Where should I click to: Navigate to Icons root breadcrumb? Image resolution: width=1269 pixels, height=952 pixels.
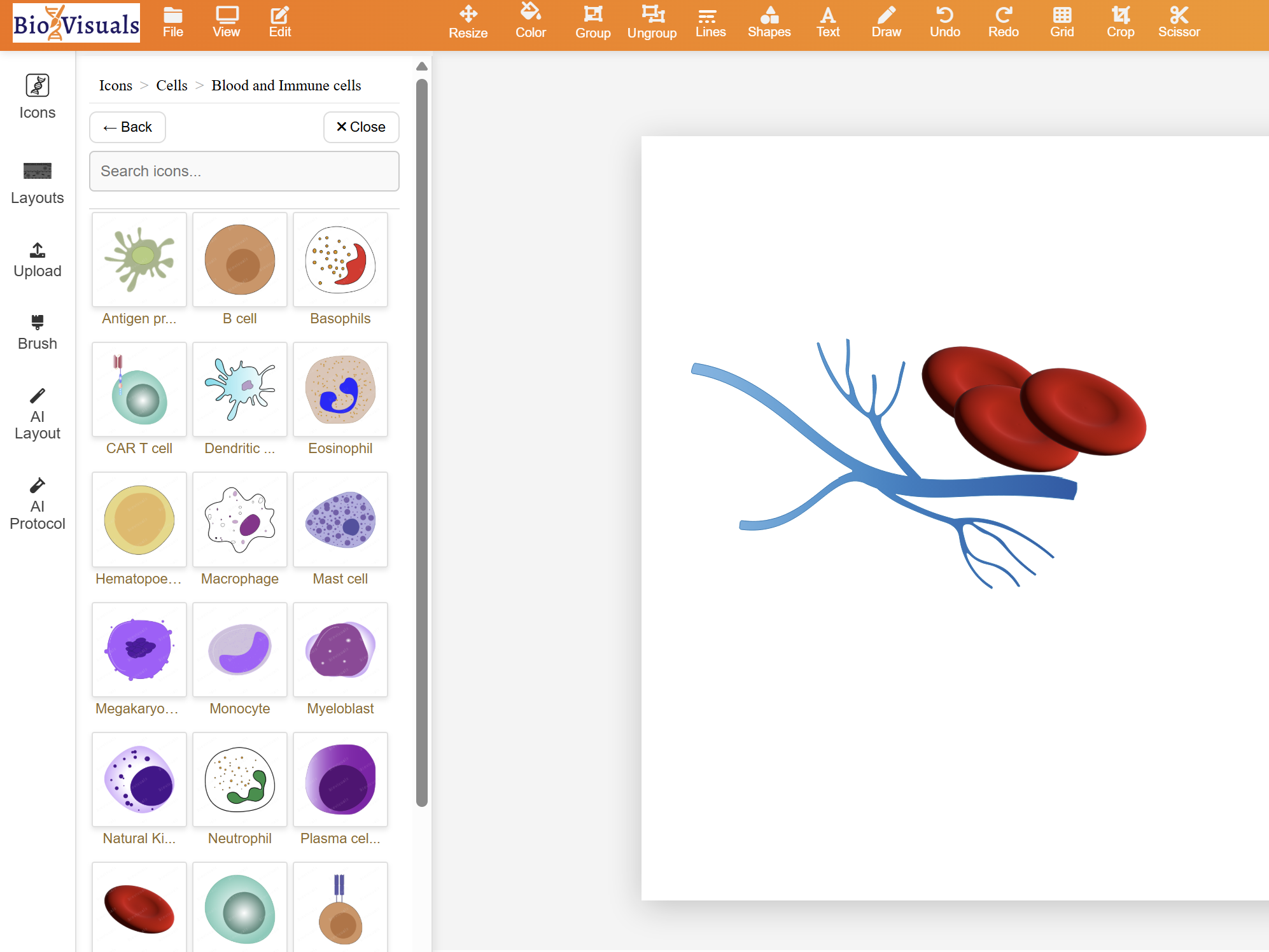115,85
